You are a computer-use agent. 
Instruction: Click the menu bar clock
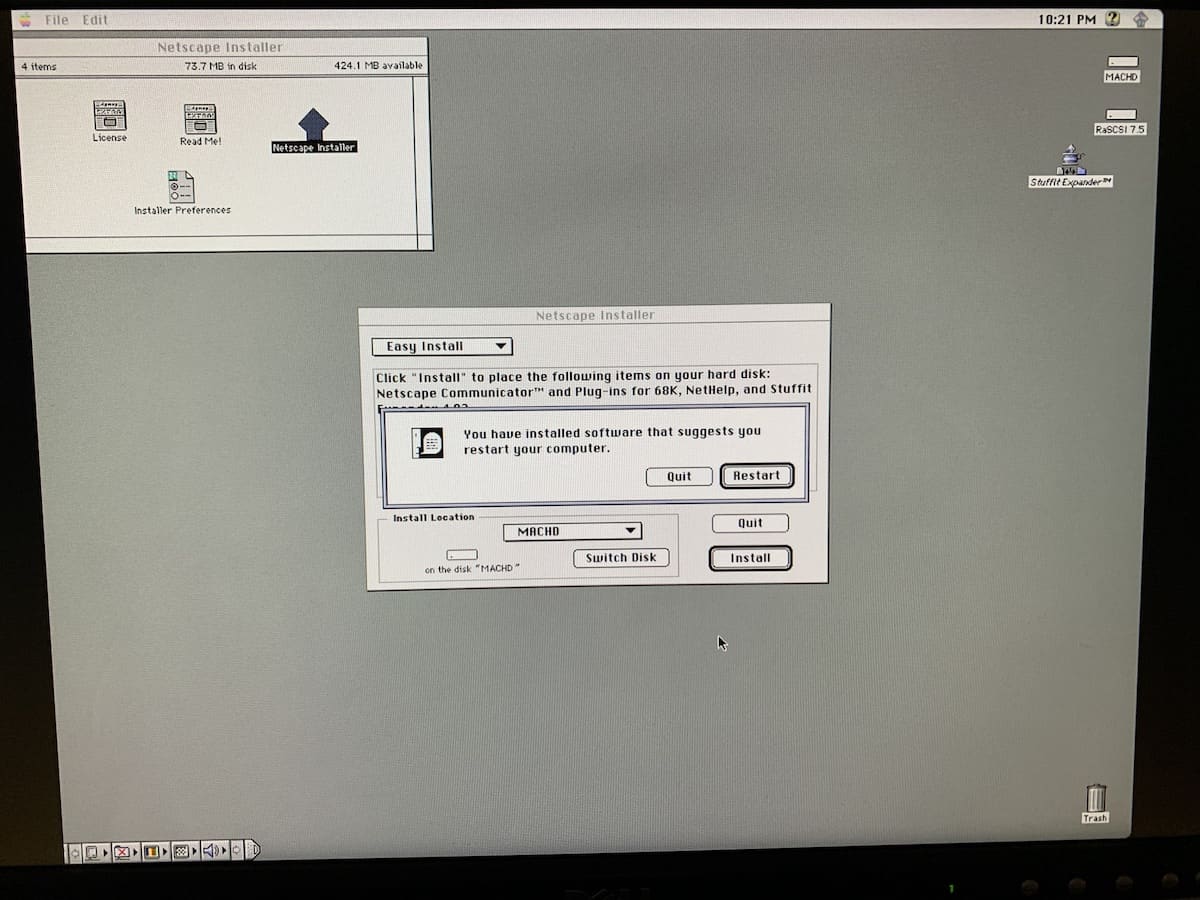click(1067, 19)
